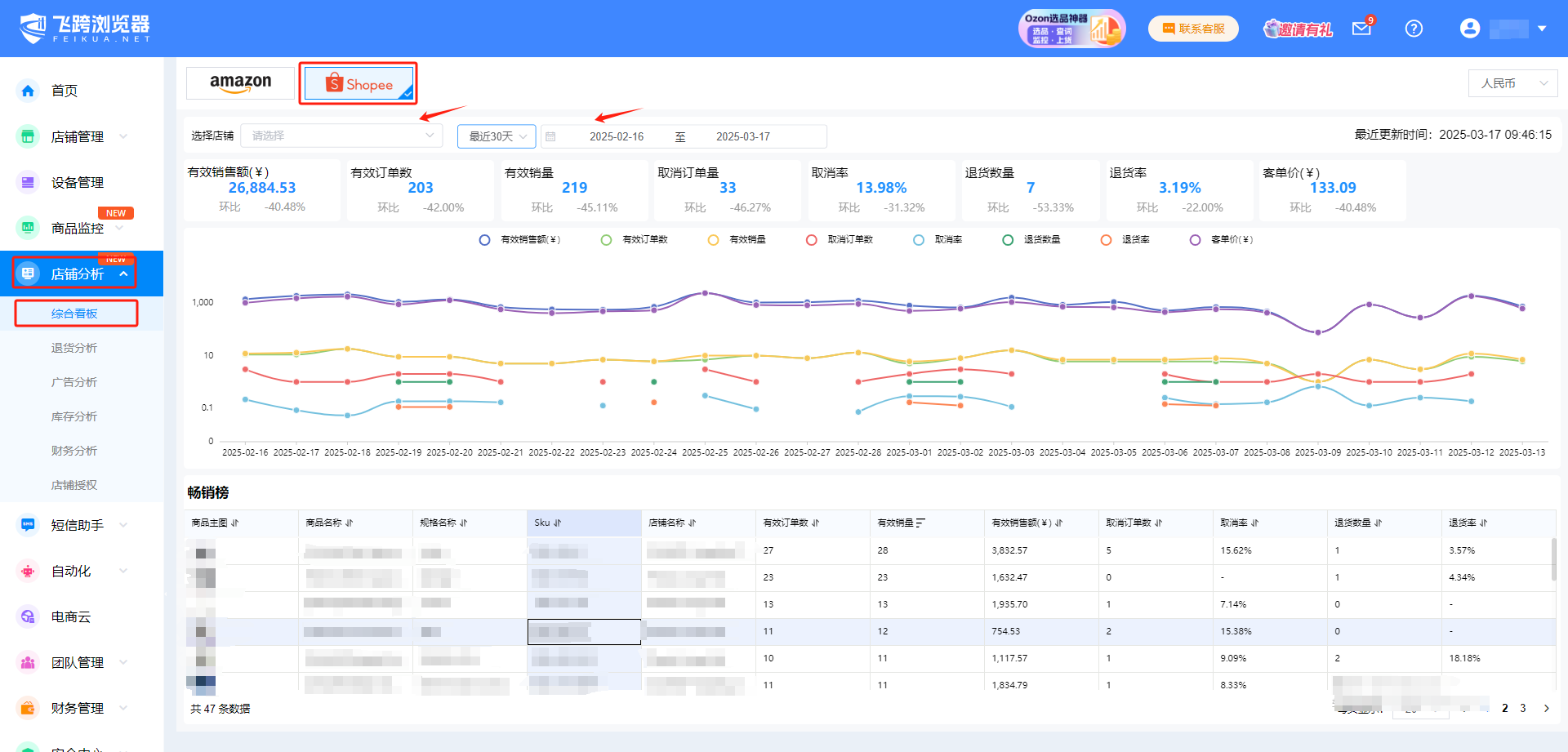
Task: Sort by the 有效销量 column sort icon
Action: [920, 523]
